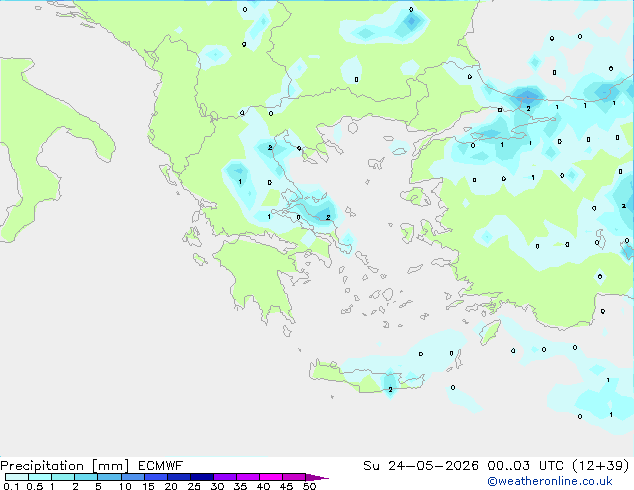Select the legend swatch between 10 and 15
This screenshot has height=490, width=634.
pos(133,477)
